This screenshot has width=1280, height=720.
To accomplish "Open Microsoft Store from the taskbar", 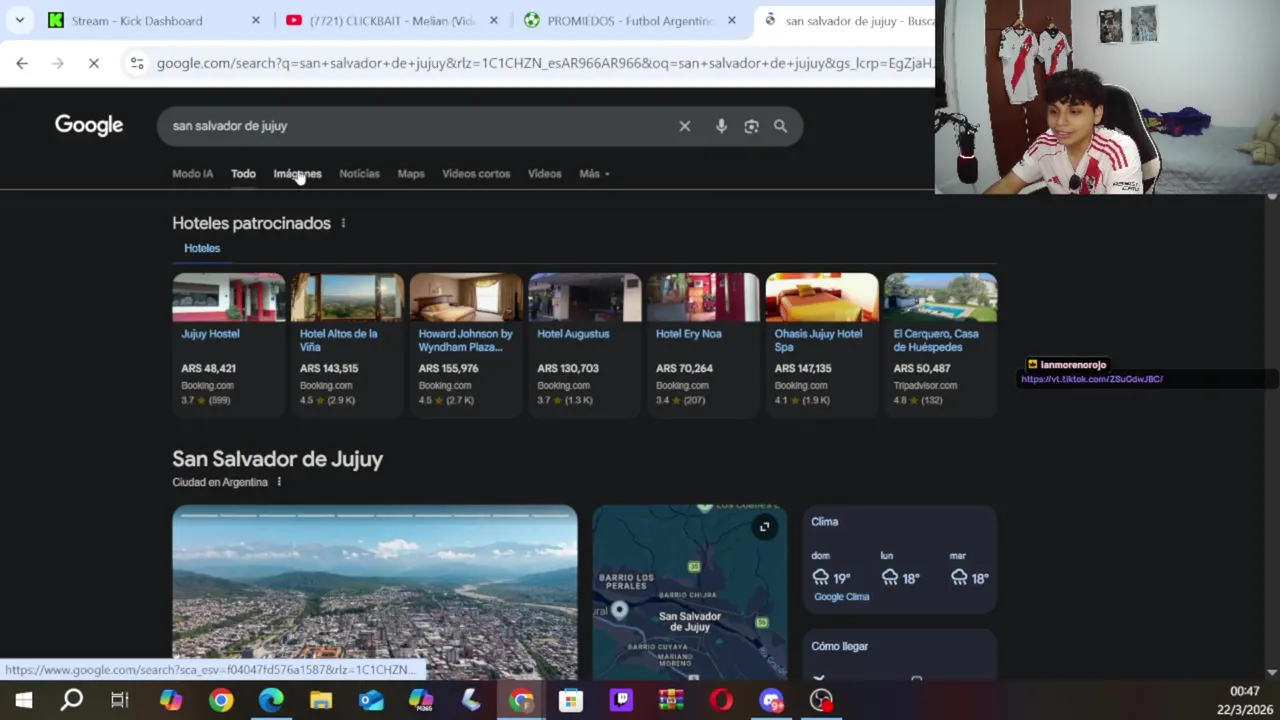I will [x=571, y=700].
